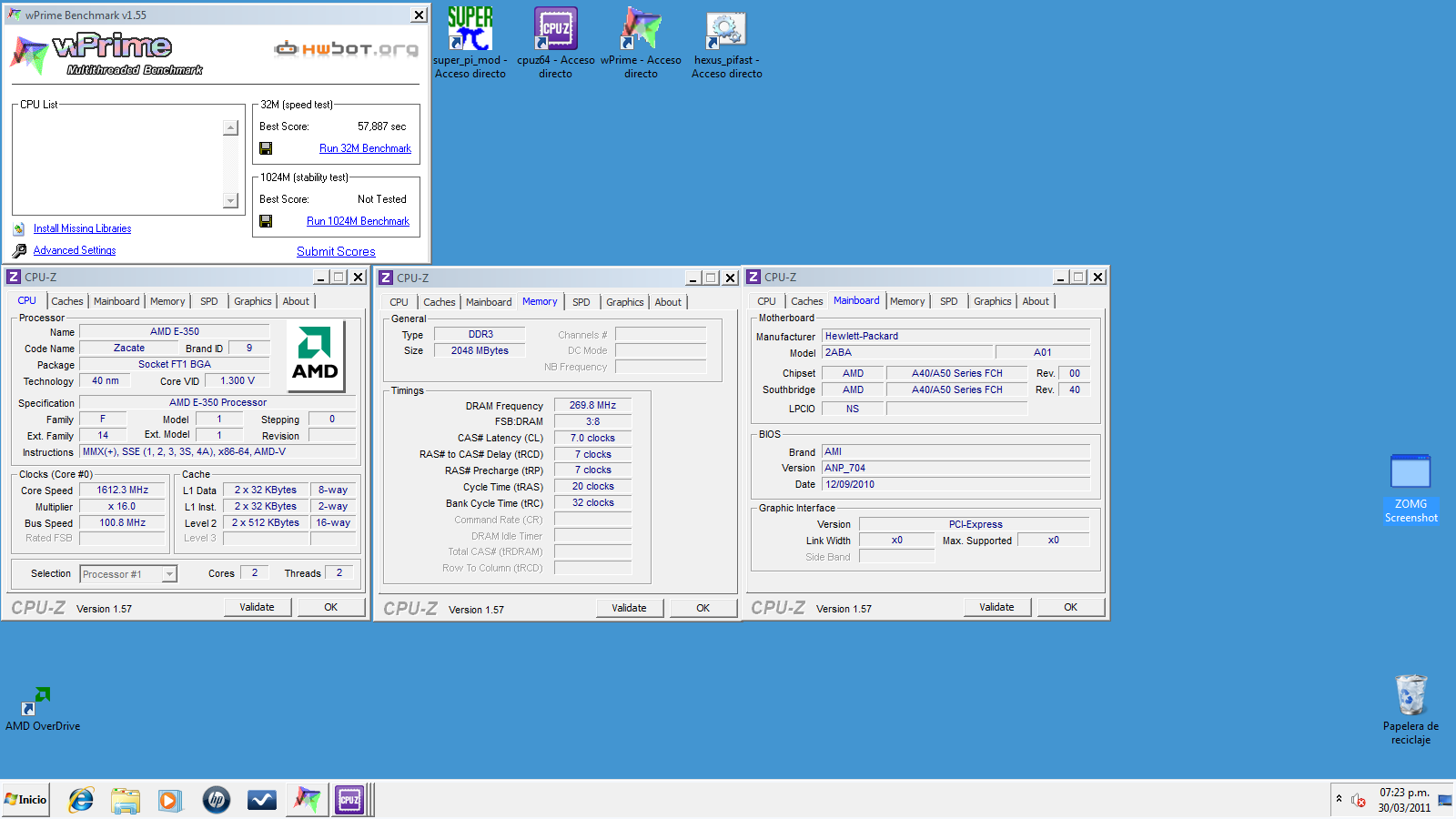
Task: Click the Hewlett-Packard manufacturer field
Action: point(955,336)
